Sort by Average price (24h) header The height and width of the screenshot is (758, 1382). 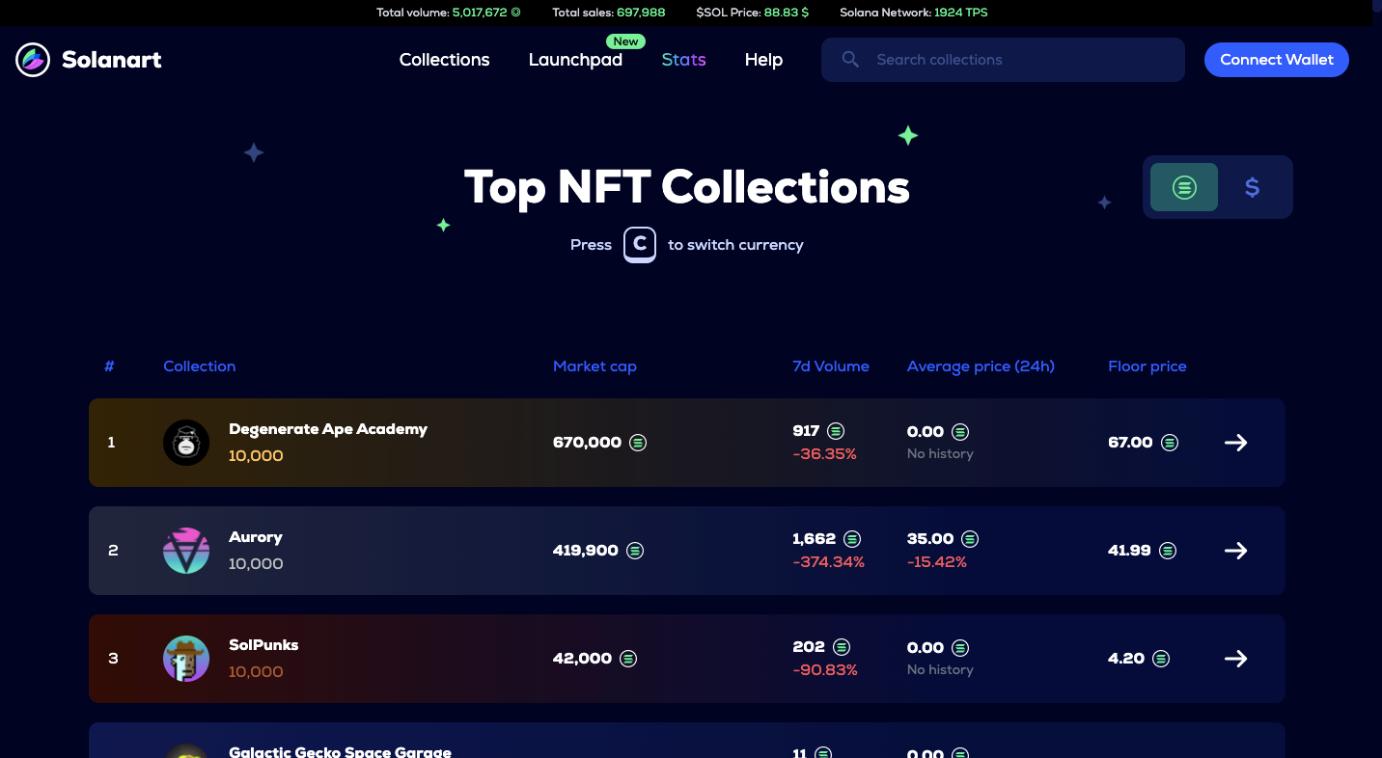tap(980, 366)
